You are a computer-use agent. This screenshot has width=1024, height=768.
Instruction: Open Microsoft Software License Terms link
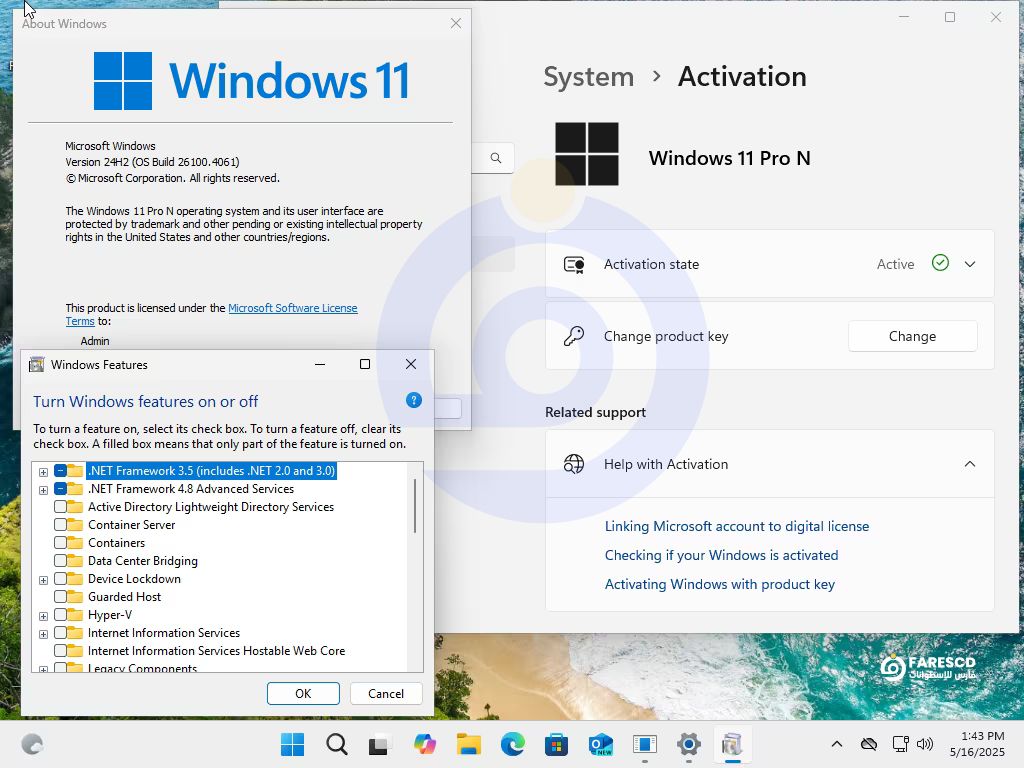[293, 308]
